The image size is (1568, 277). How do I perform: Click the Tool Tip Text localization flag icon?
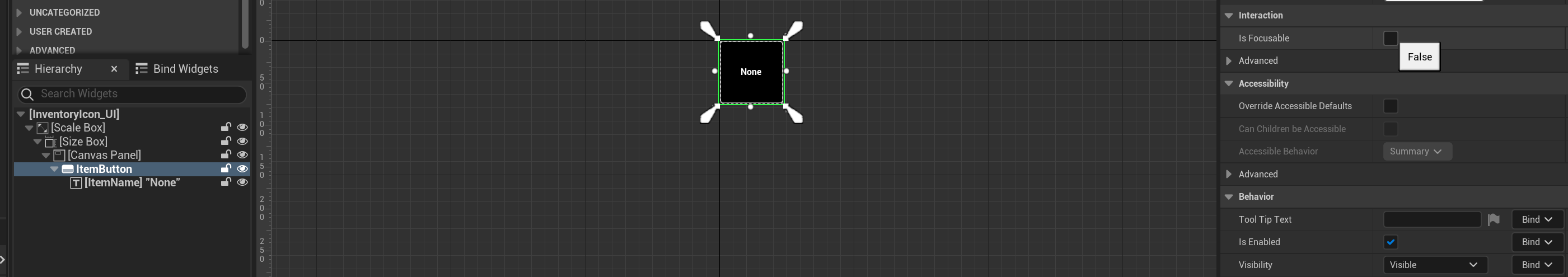1494,219
